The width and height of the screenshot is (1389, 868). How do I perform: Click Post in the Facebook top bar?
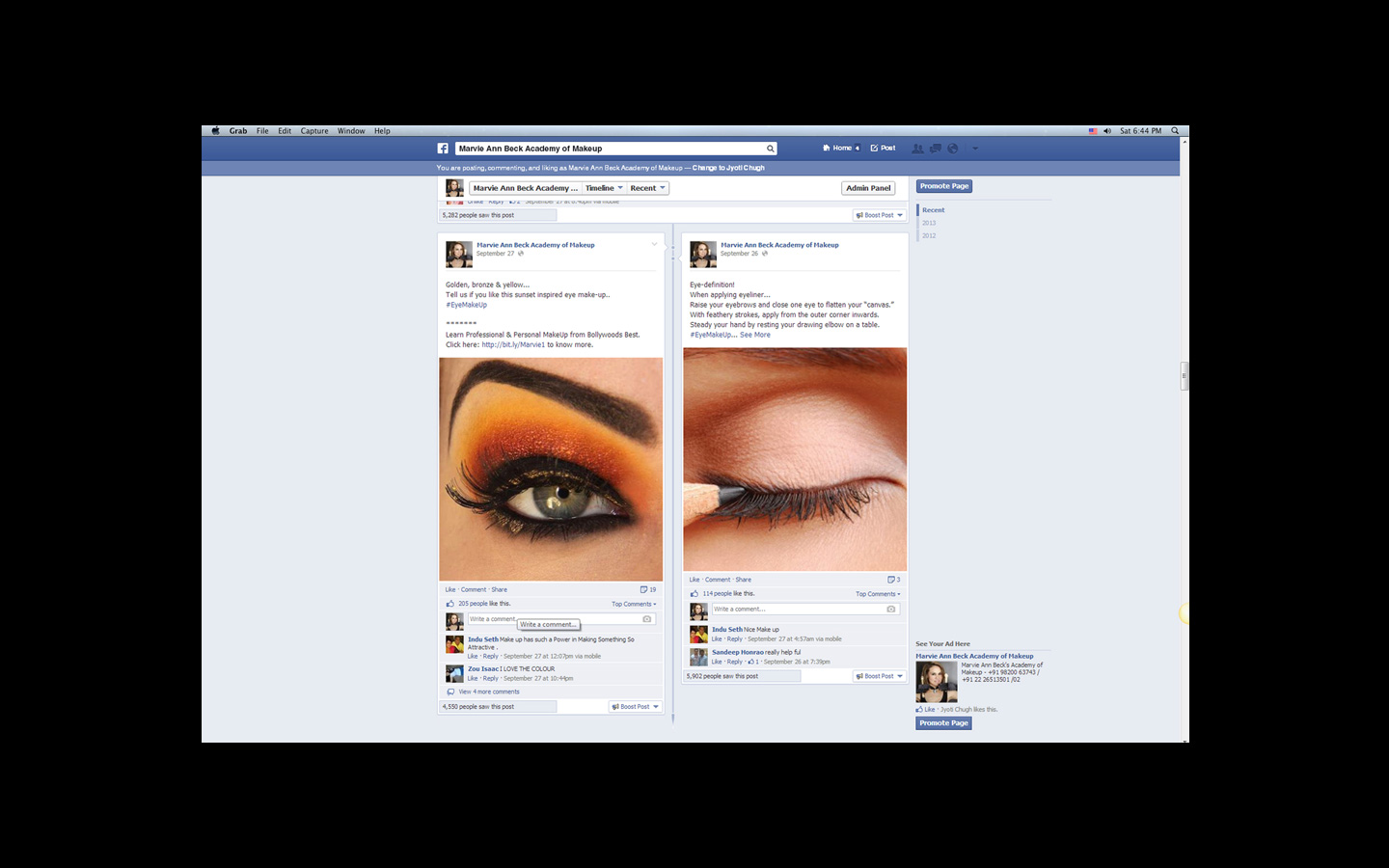[883, 149]
